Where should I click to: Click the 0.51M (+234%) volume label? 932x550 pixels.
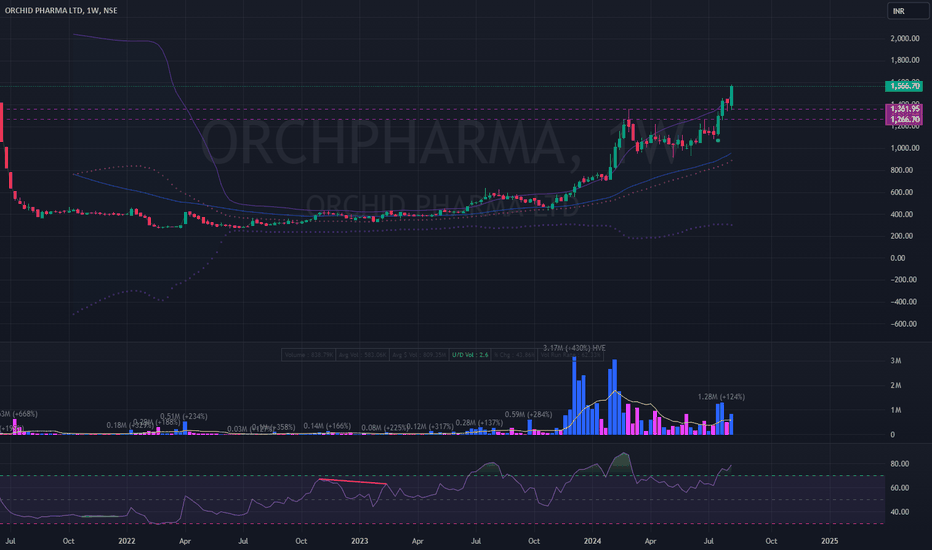pyautogui.click(x=184, y=416)
